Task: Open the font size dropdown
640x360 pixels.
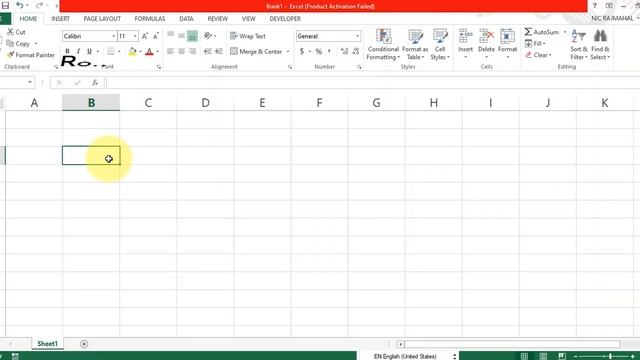Action: 135,36
